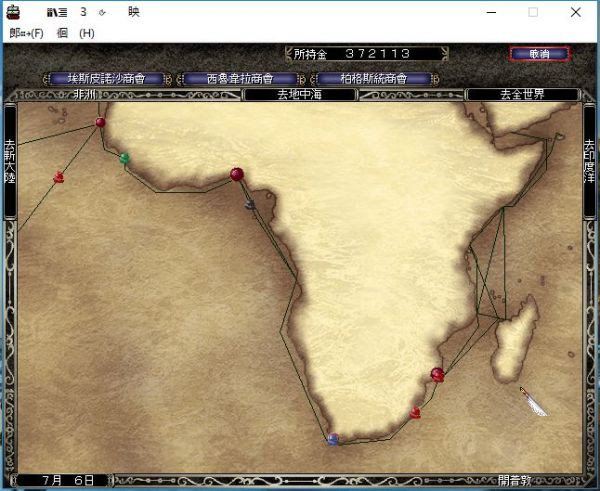
Task: Open the (F) menu in the menu bar
Action: [27, 33]
